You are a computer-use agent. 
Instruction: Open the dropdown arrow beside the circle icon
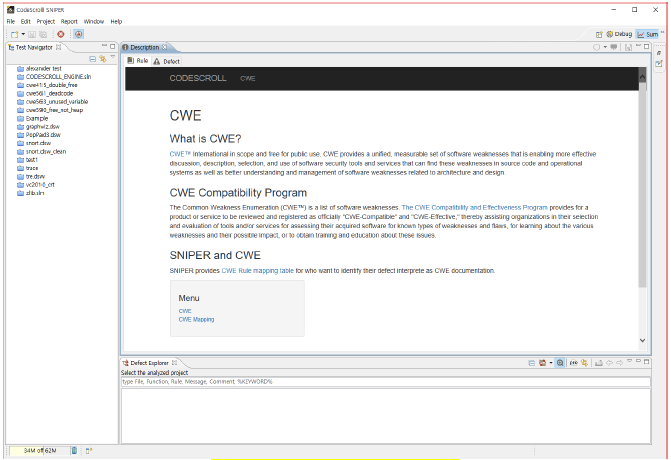point(605,47)
